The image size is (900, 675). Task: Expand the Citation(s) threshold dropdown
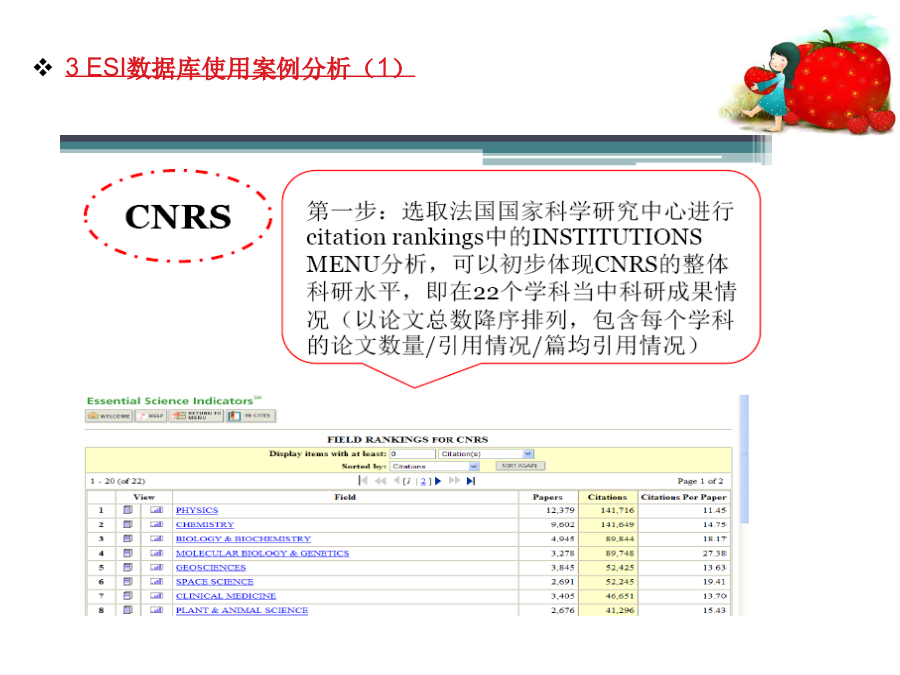[528, 453]
